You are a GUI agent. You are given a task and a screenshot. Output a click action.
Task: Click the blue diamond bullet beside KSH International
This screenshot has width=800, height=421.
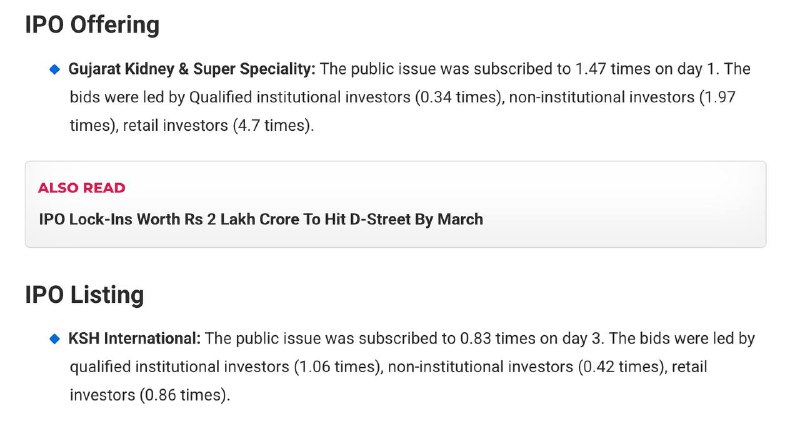point(55,339)
